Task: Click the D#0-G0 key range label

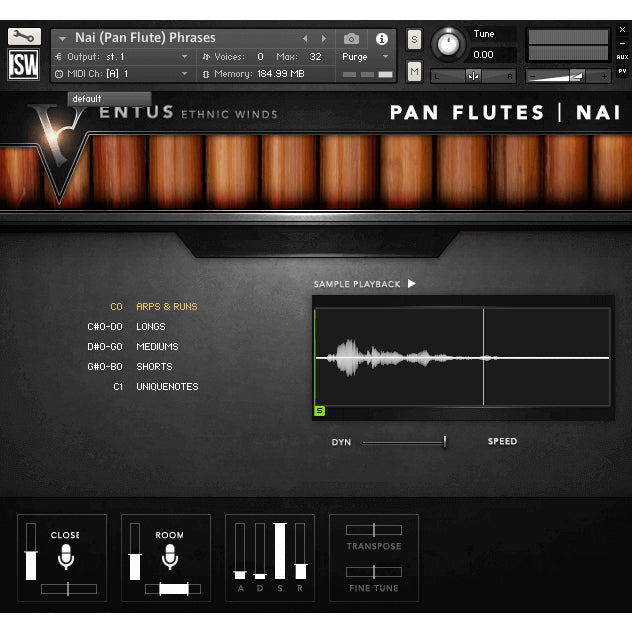Action: pyautogui.click(x=105, y=347)
